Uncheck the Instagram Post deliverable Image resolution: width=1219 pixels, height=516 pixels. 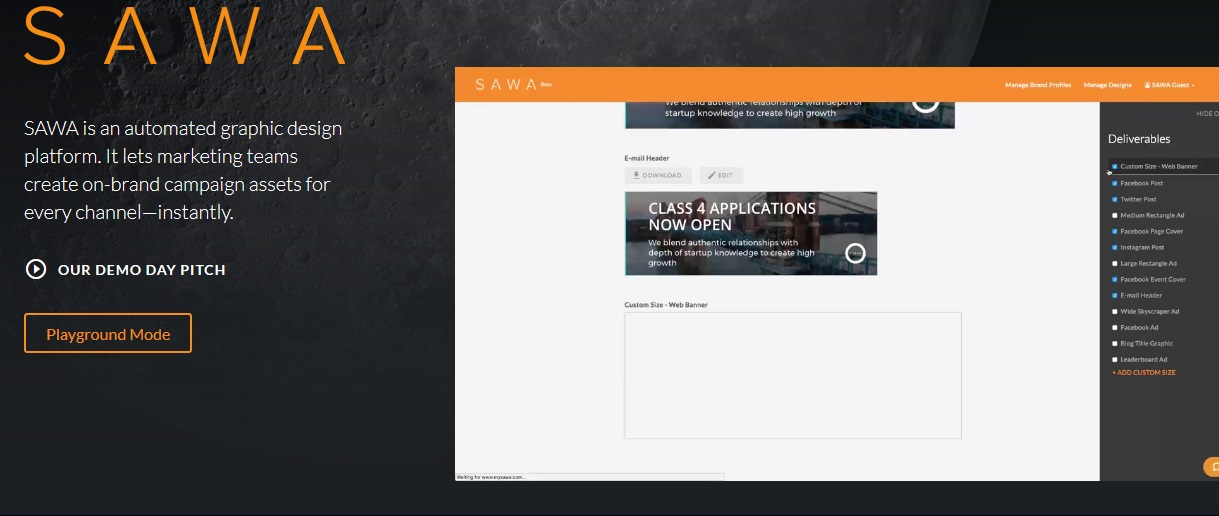click(x=1115, y=247)
